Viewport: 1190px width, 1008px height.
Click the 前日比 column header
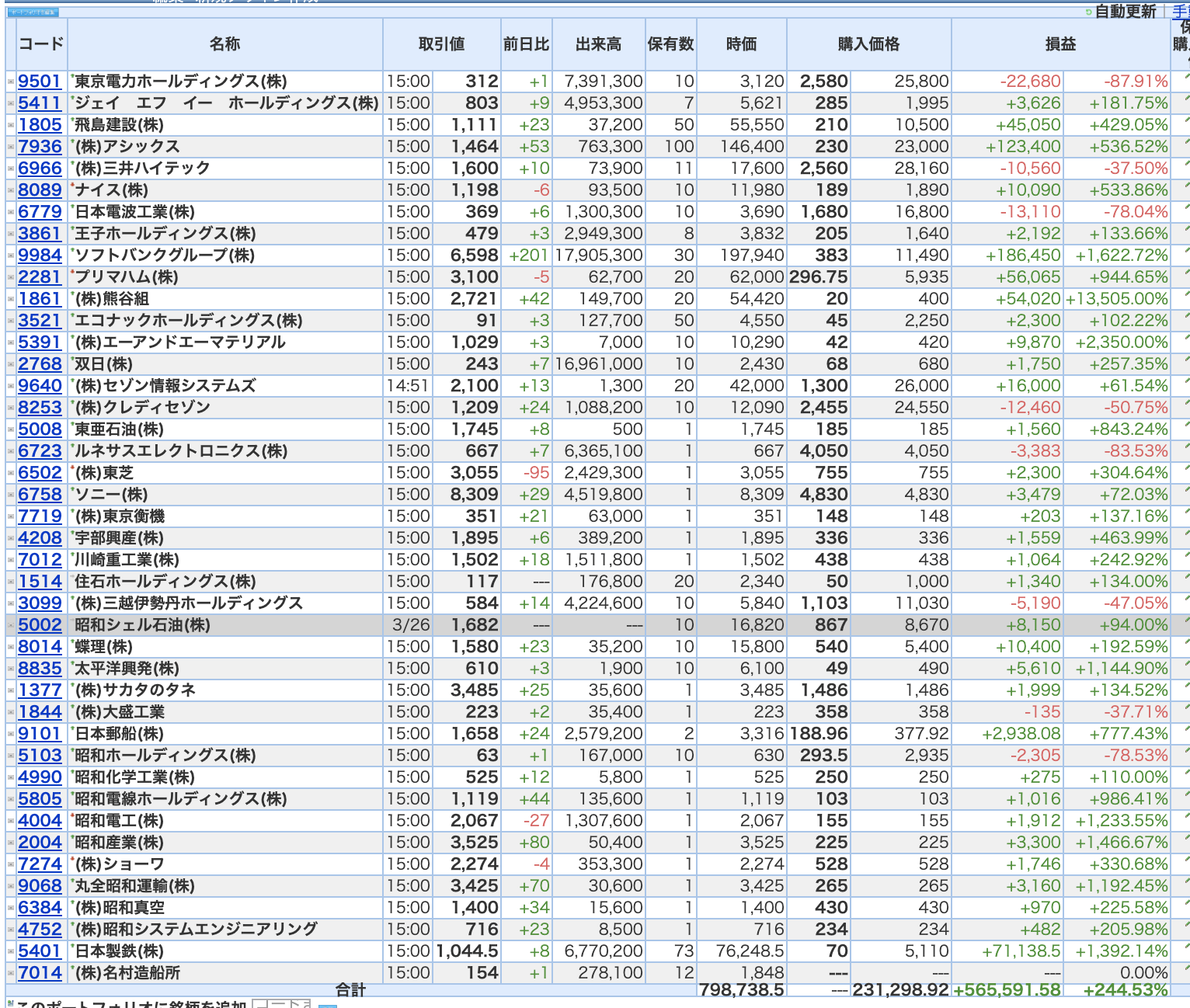coord(527,44)
